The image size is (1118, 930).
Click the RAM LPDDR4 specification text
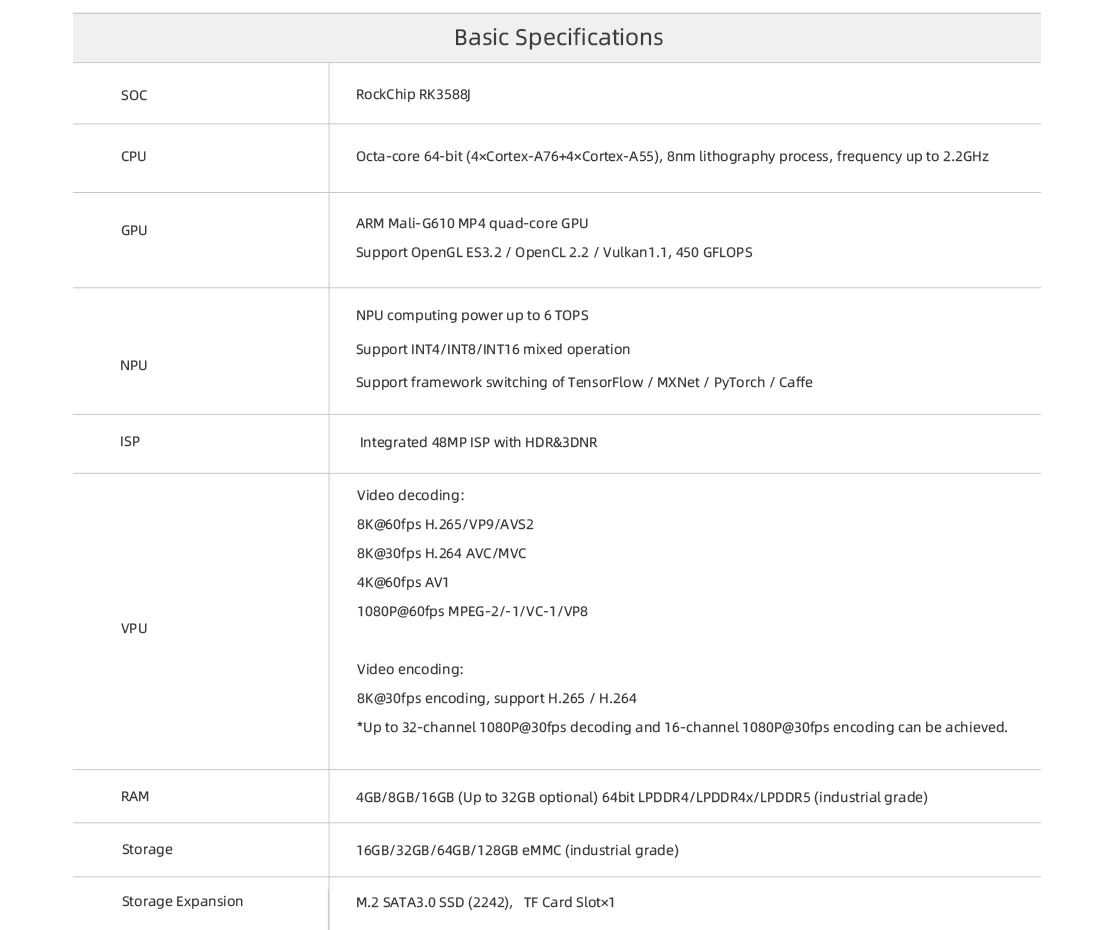pyautogui.click(x=641, y=797)
